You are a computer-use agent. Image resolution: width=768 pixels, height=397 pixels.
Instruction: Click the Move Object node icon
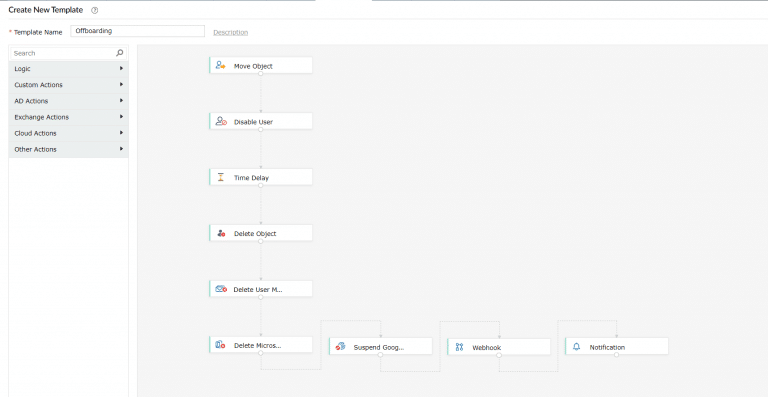(220, 66)
